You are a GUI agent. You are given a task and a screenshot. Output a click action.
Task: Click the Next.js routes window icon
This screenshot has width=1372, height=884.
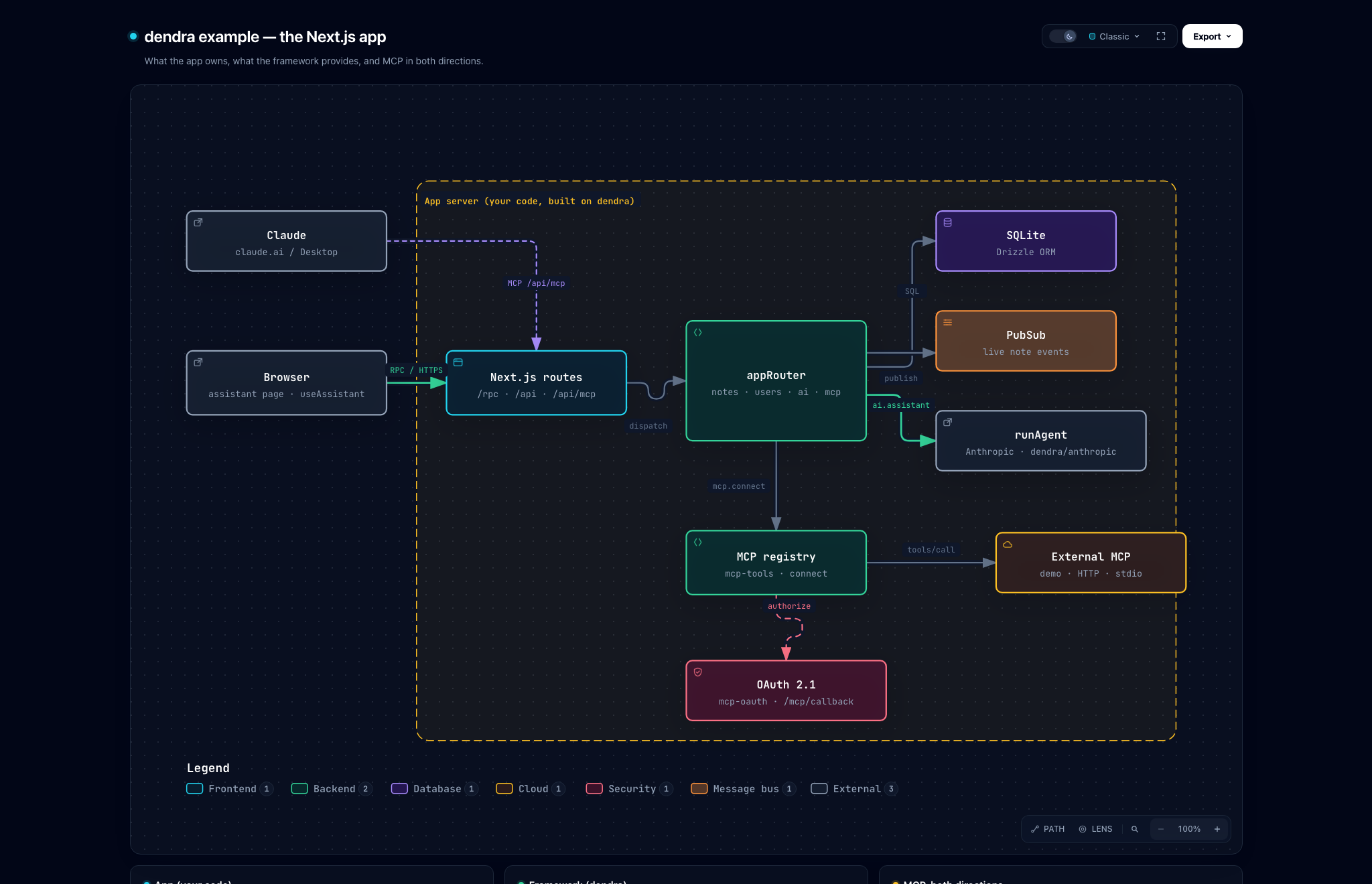pos(458,362)
